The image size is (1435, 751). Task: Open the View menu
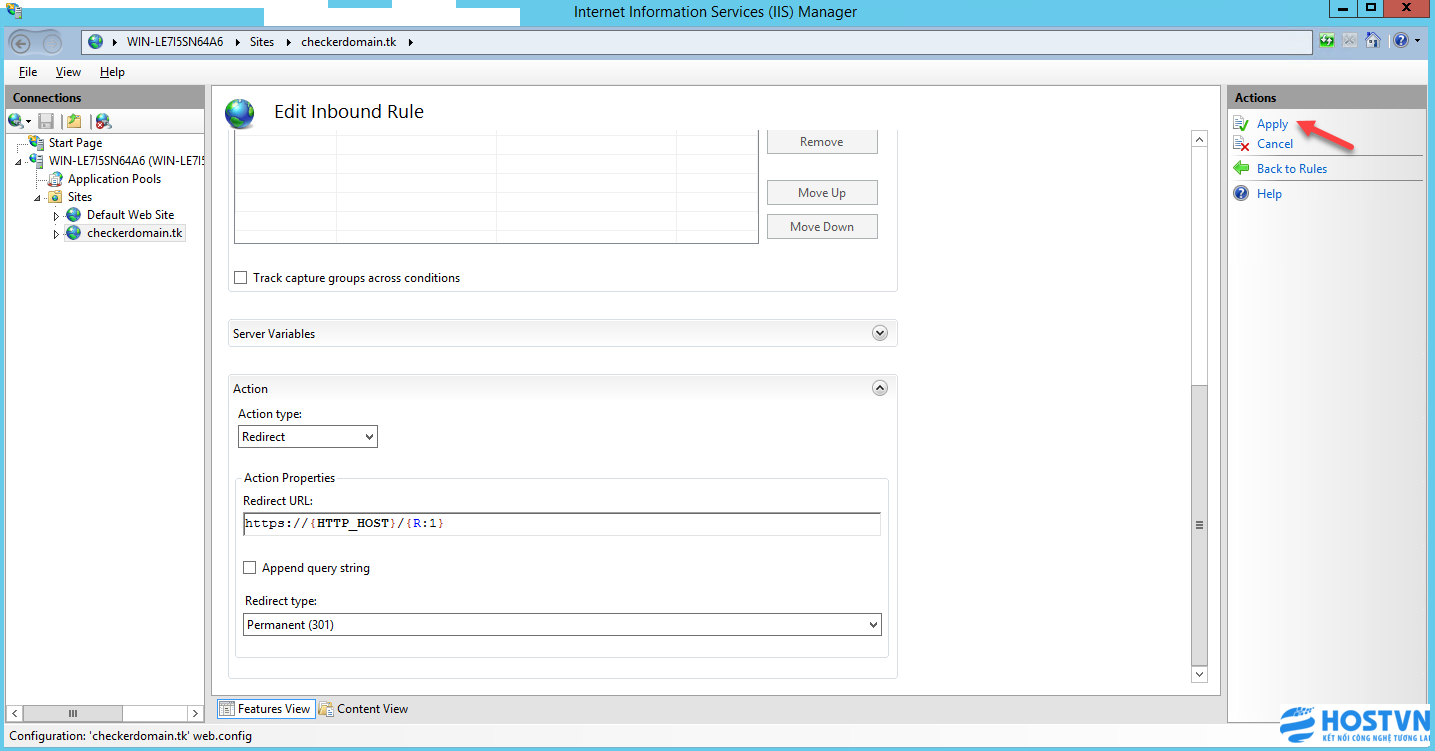tap(68, 72)
